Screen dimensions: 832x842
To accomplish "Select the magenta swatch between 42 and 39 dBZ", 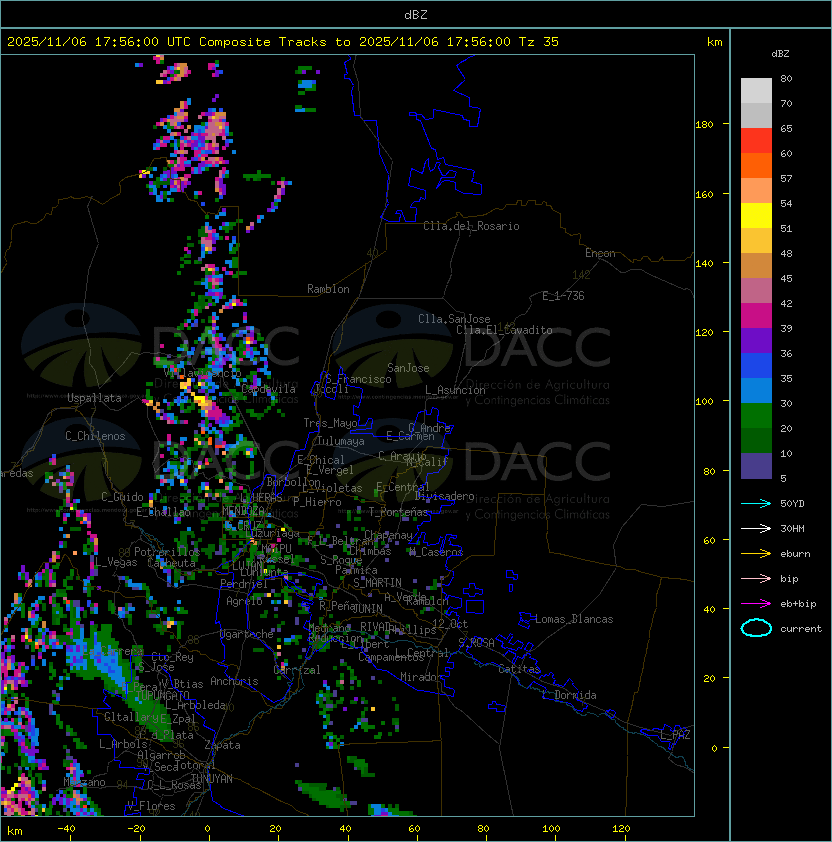I will point(756,316).
